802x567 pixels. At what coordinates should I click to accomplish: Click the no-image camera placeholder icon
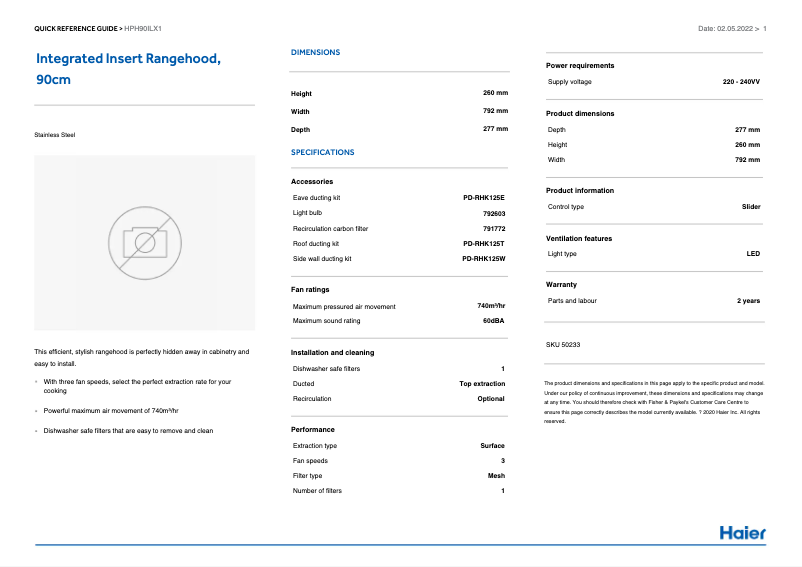click(x=144, y=241)
